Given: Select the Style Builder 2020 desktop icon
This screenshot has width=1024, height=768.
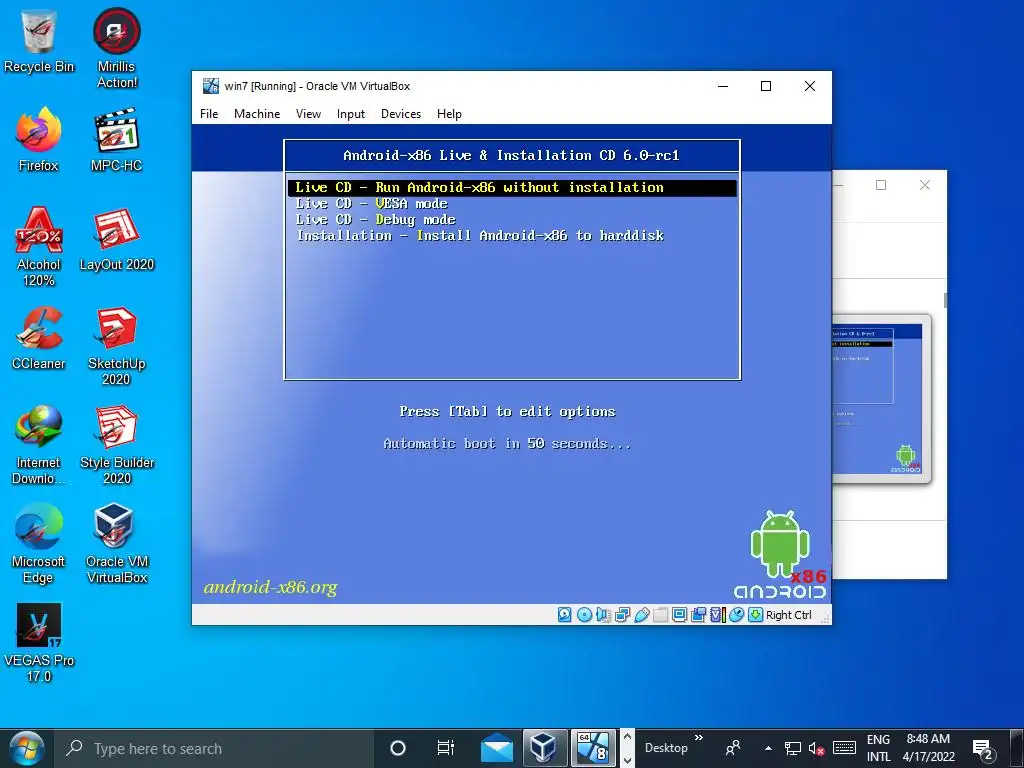Looking at the screenshot, I should pyautogui.click(x=116, y=445).
